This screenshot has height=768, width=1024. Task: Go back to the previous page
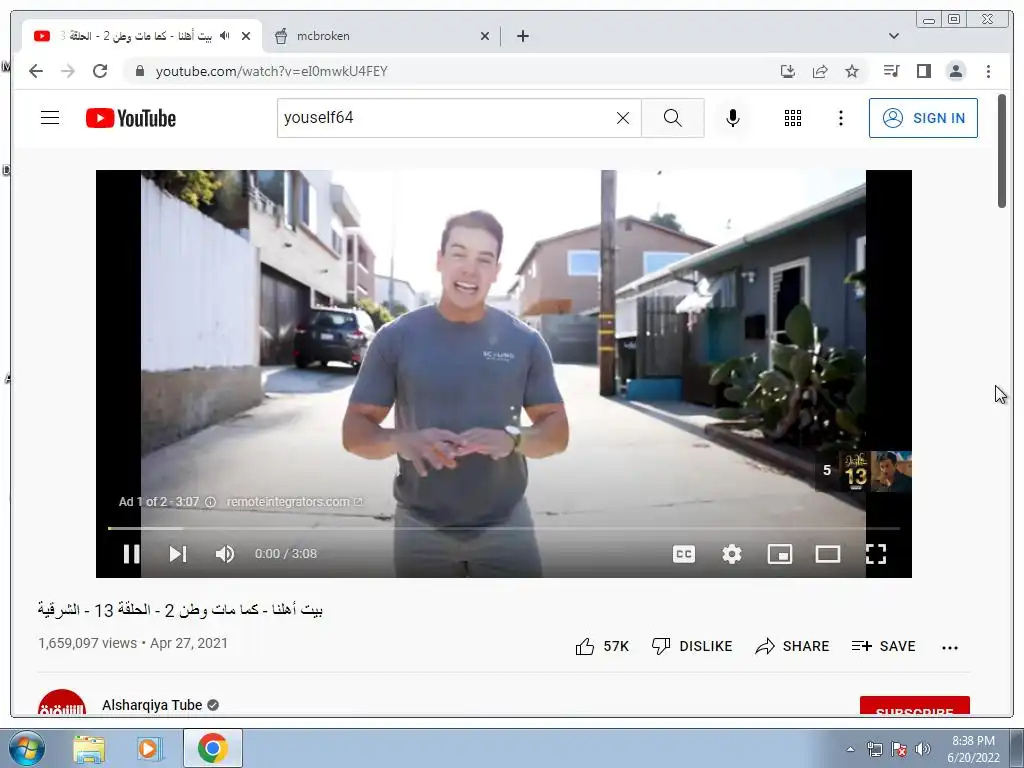(x=36, y=71)
